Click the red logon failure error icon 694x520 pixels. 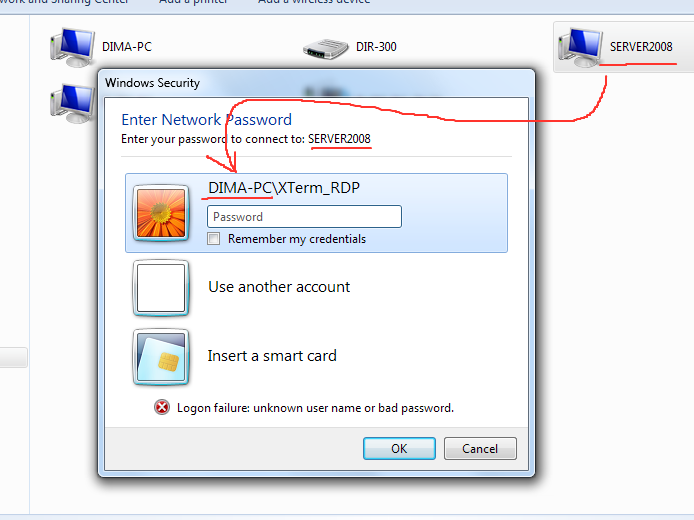click(x=162, y=407)
